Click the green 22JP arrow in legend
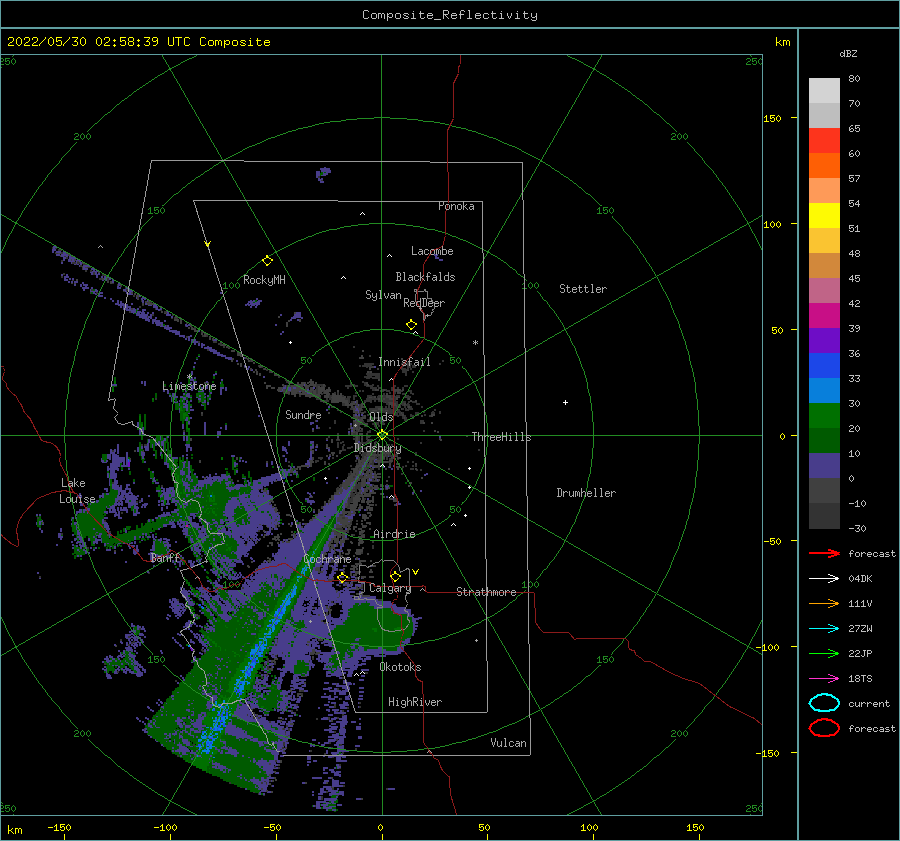 [x=824, y=653]
